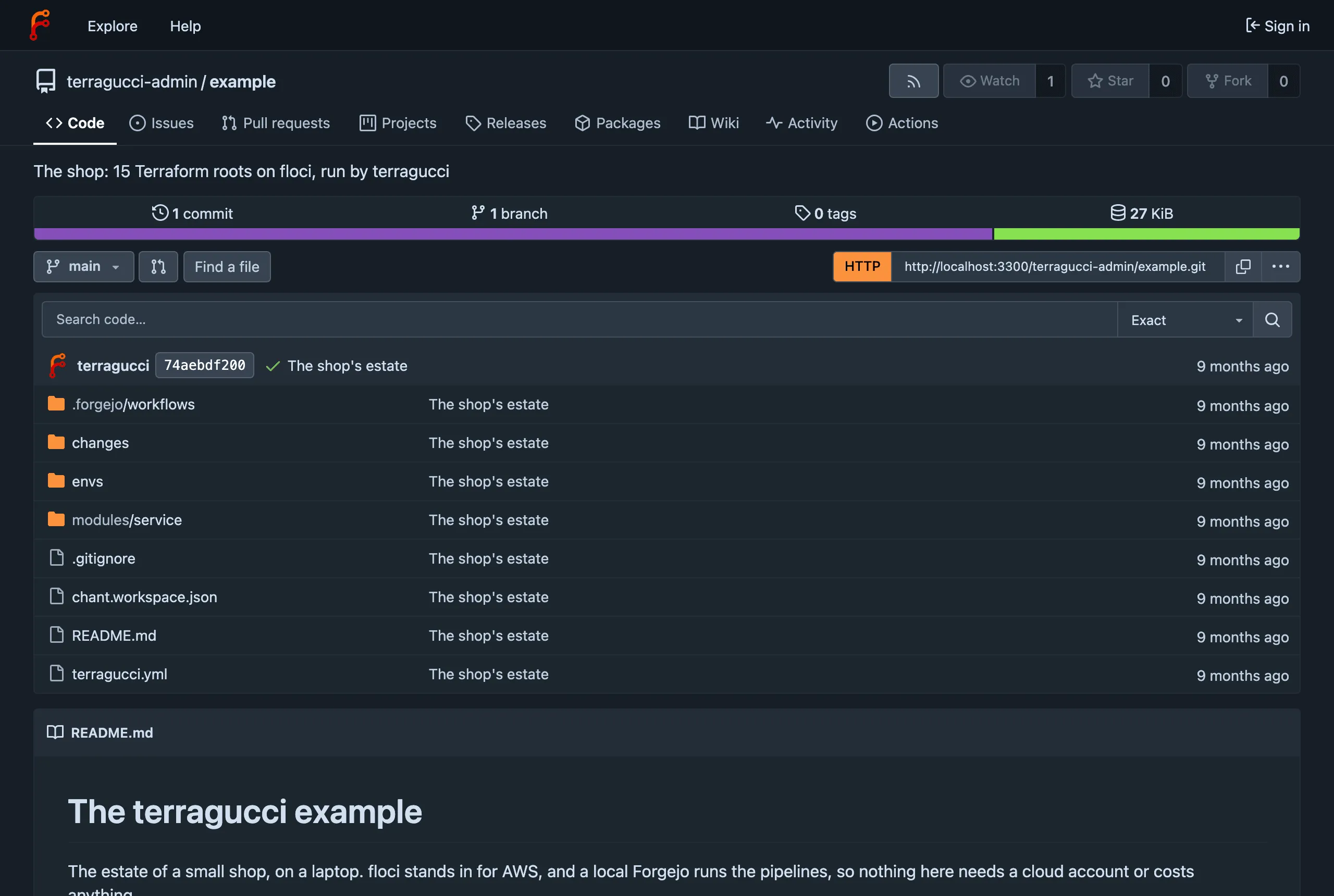Click the green language bar segment
Viewport: 1334px width, 896px height.
(x=1146, y=234)
